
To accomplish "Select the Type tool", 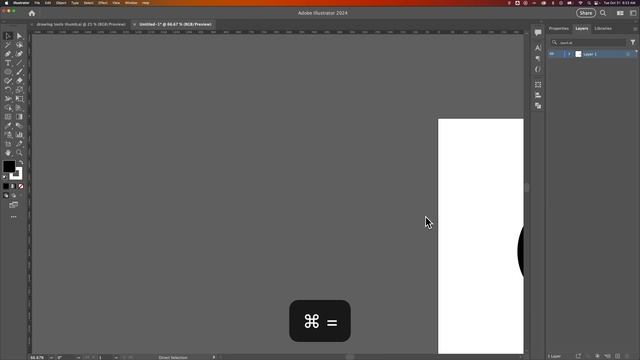I will pos(8,63).
